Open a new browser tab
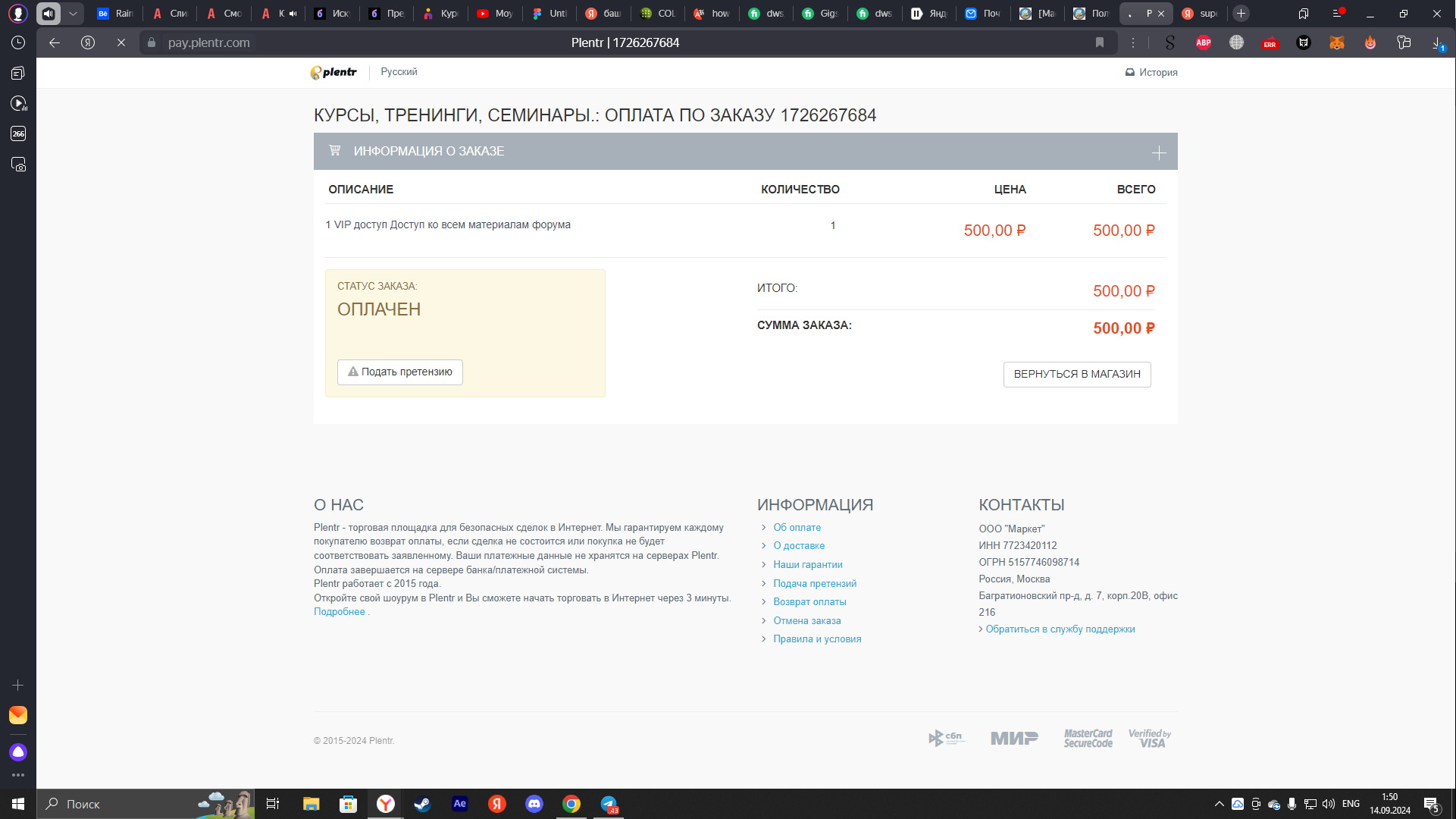 click(1241, 13)
